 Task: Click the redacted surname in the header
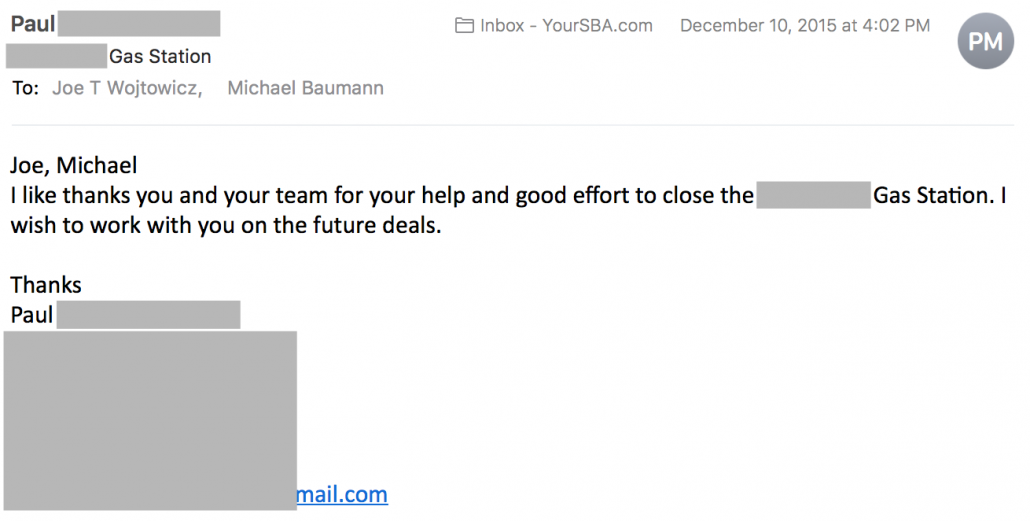139,24
